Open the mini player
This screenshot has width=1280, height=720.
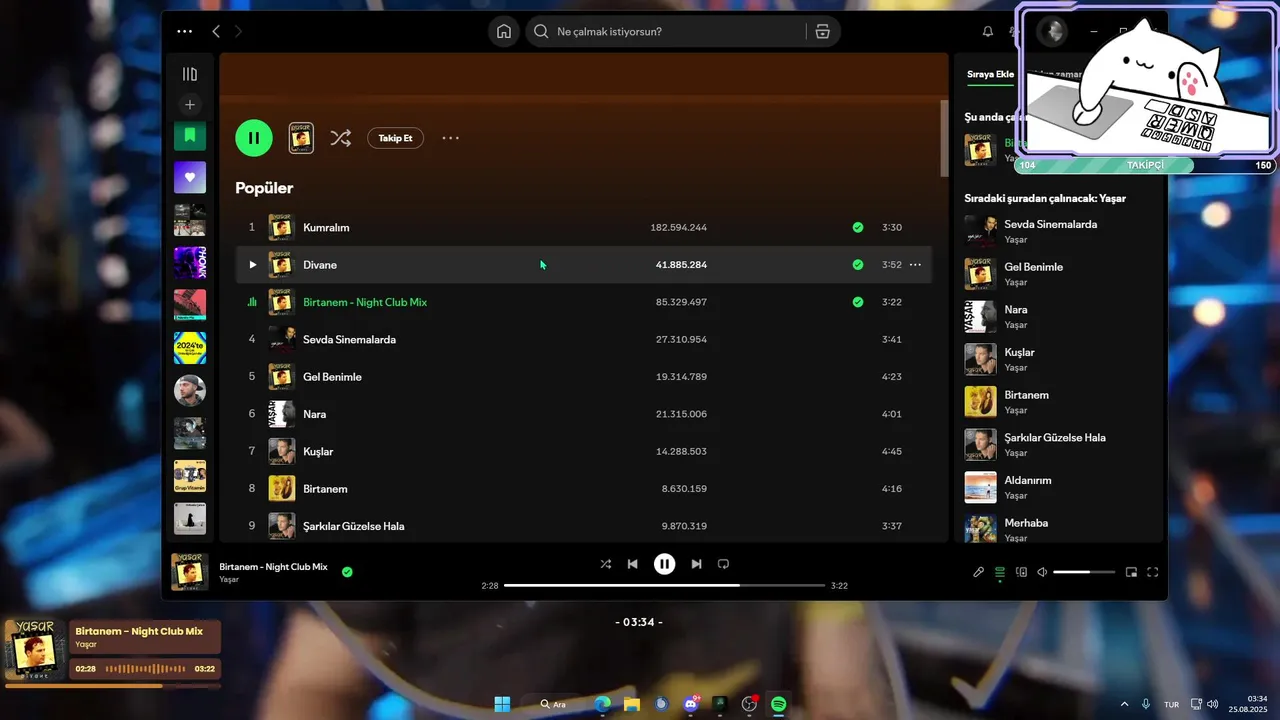[1131, 572]
